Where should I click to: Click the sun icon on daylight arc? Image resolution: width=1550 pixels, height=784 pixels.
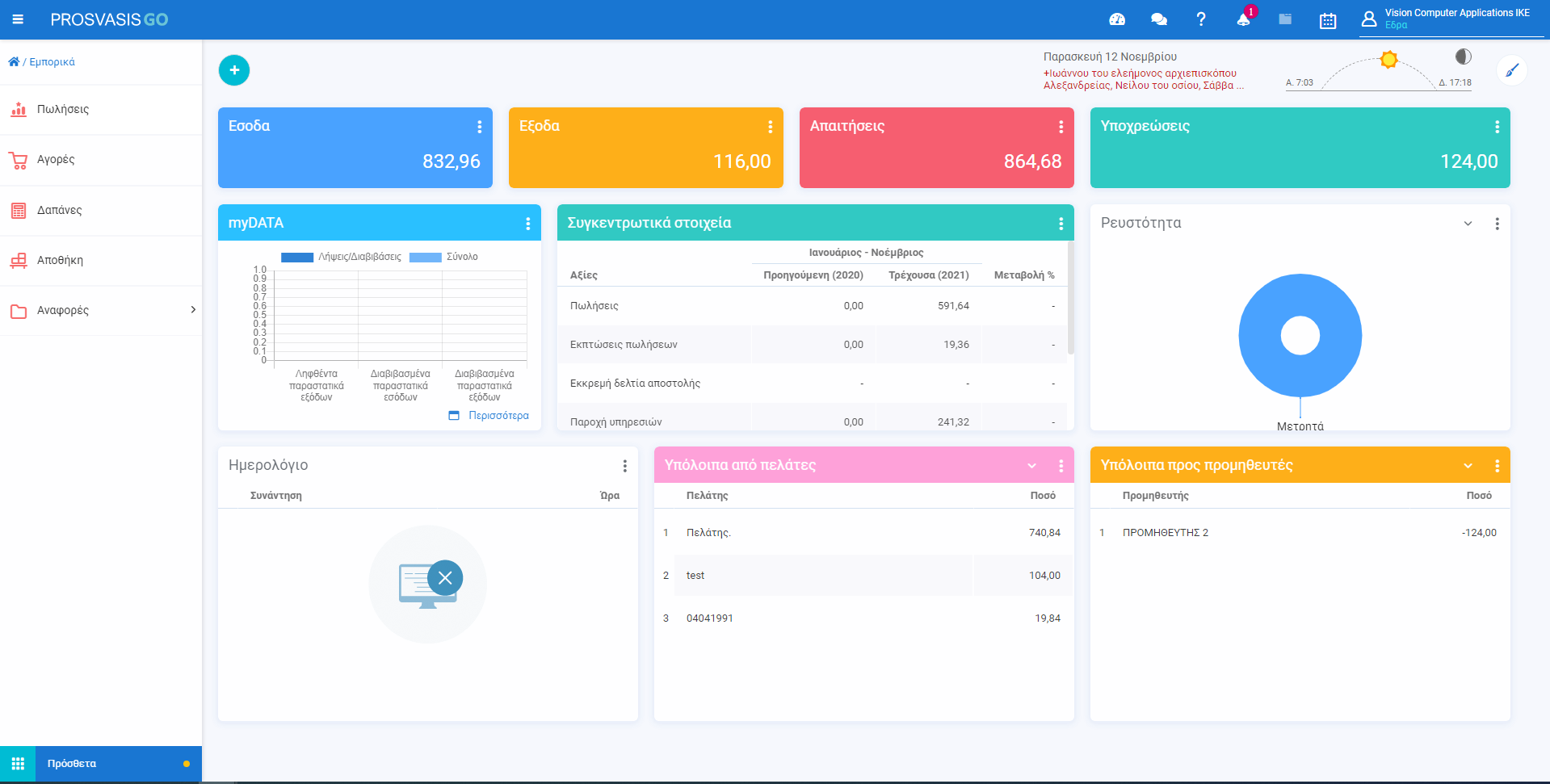click(1389, 59)
